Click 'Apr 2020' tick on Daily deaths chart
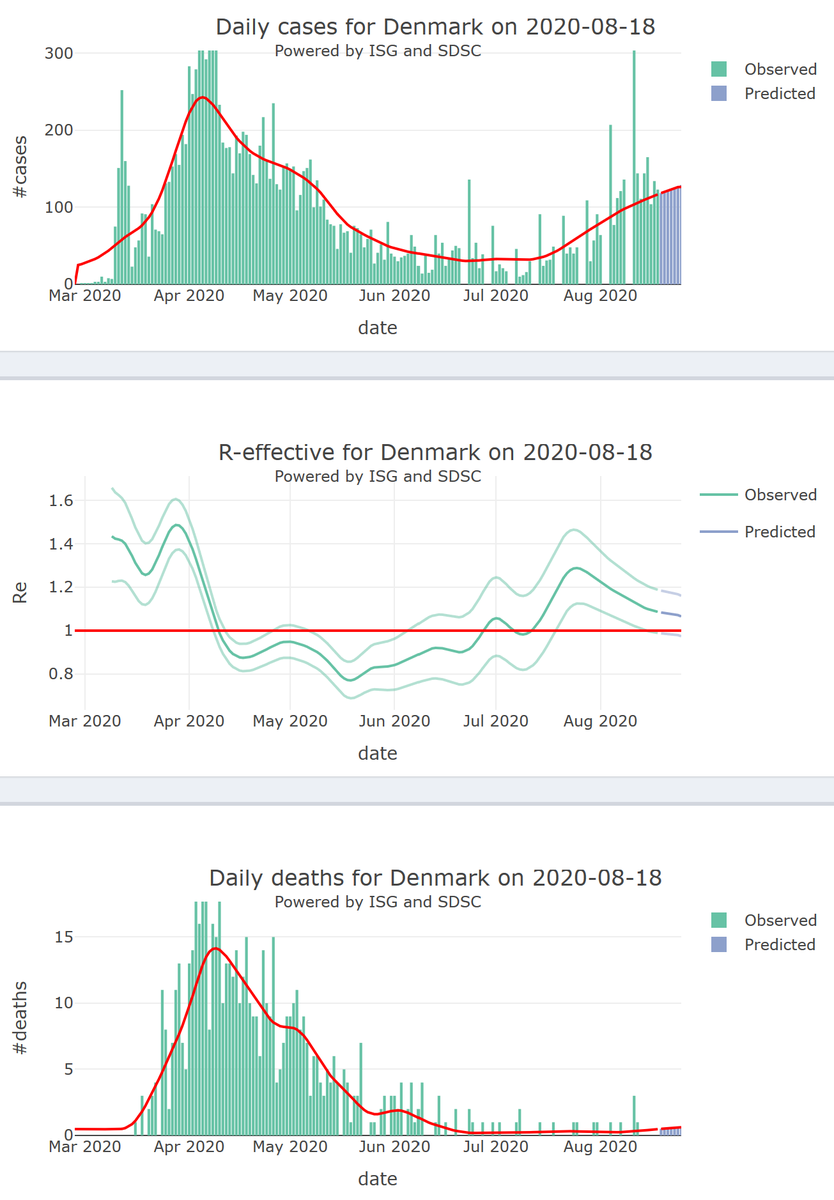This screenshot has width=834, height=1200. point(189,1147)
